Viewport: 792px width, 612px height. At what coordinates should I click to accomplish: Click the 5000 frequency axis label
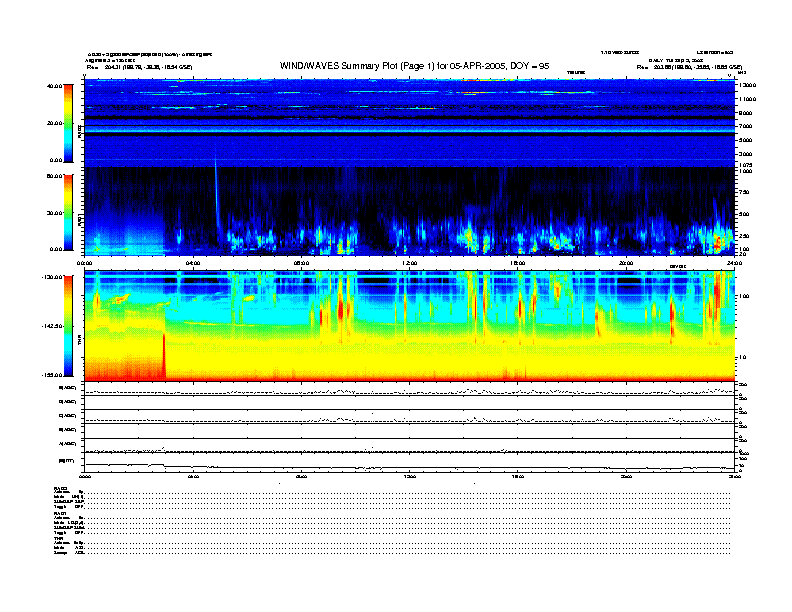[x=746, y=140]
